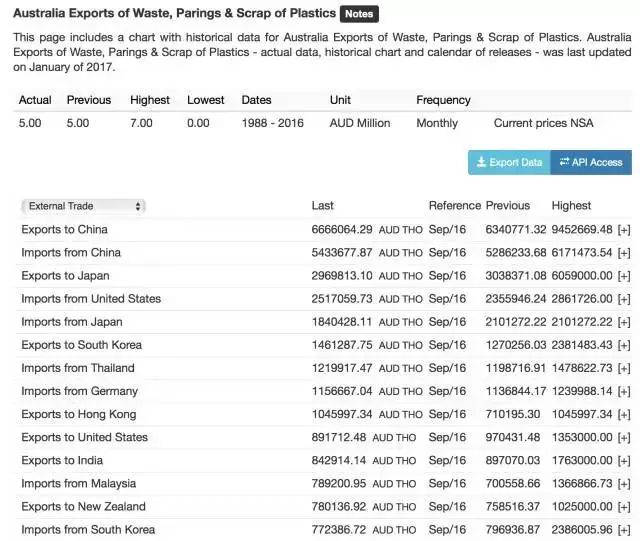Open the Exports to Japan link
This screenshot has width=640, height=541.
[65, 276]
